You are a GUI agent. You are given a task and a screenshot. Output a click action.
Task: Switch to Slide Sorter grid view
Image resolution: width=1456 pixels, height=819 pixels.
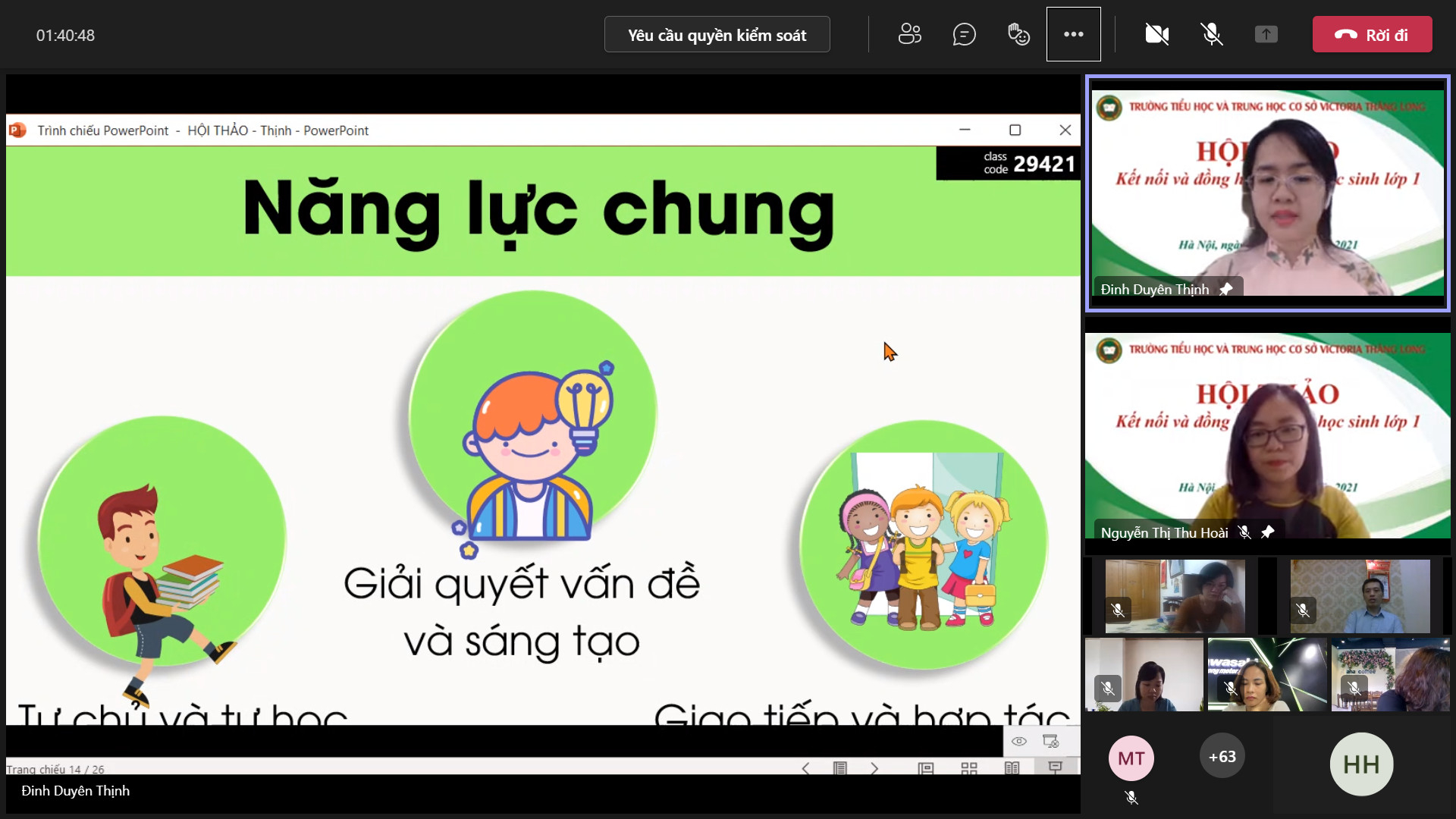coord(968,768)
